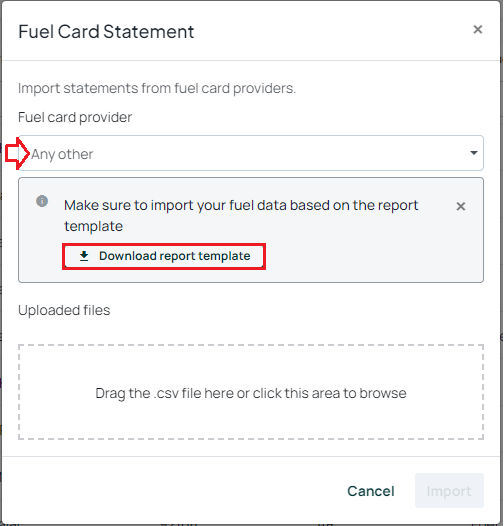Expand the provider dropdown caret arrow

click(x=474, y=153)
